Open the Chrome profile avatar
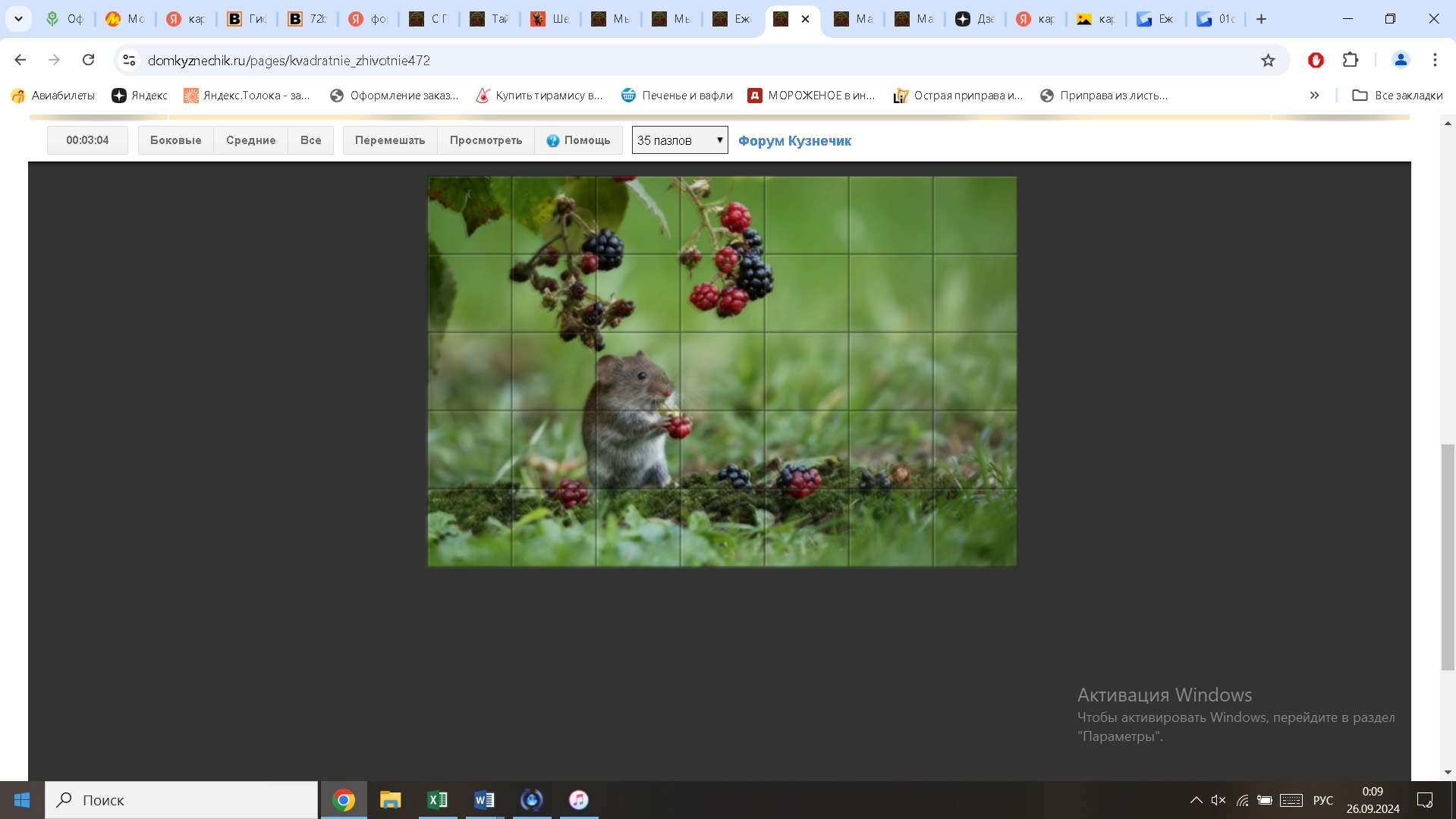Image resolution: width=1456 pixels, height=819 pixels. 1401,60
